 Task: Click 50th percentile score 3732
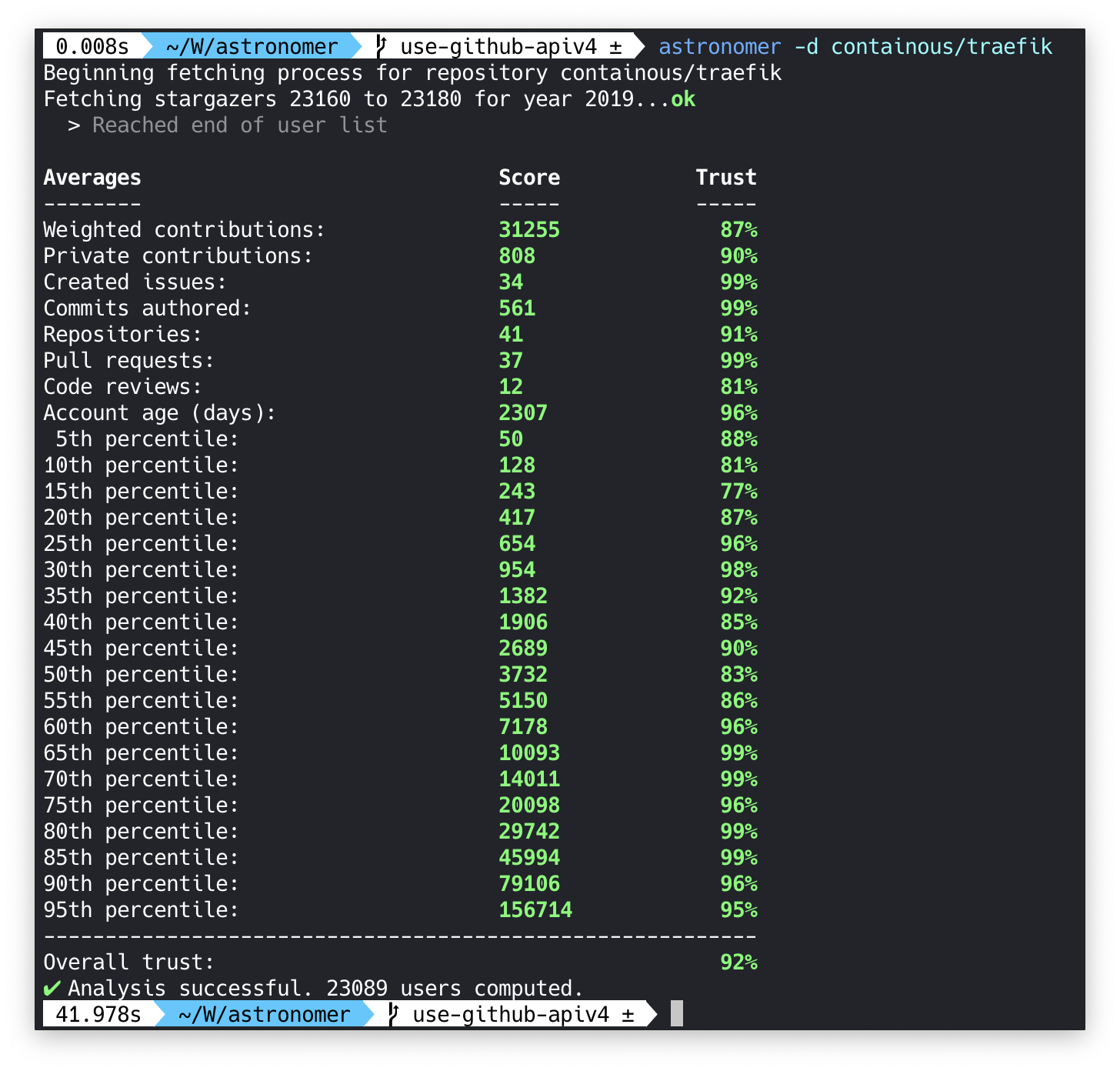pyautogui.click(x=523, y=675)
